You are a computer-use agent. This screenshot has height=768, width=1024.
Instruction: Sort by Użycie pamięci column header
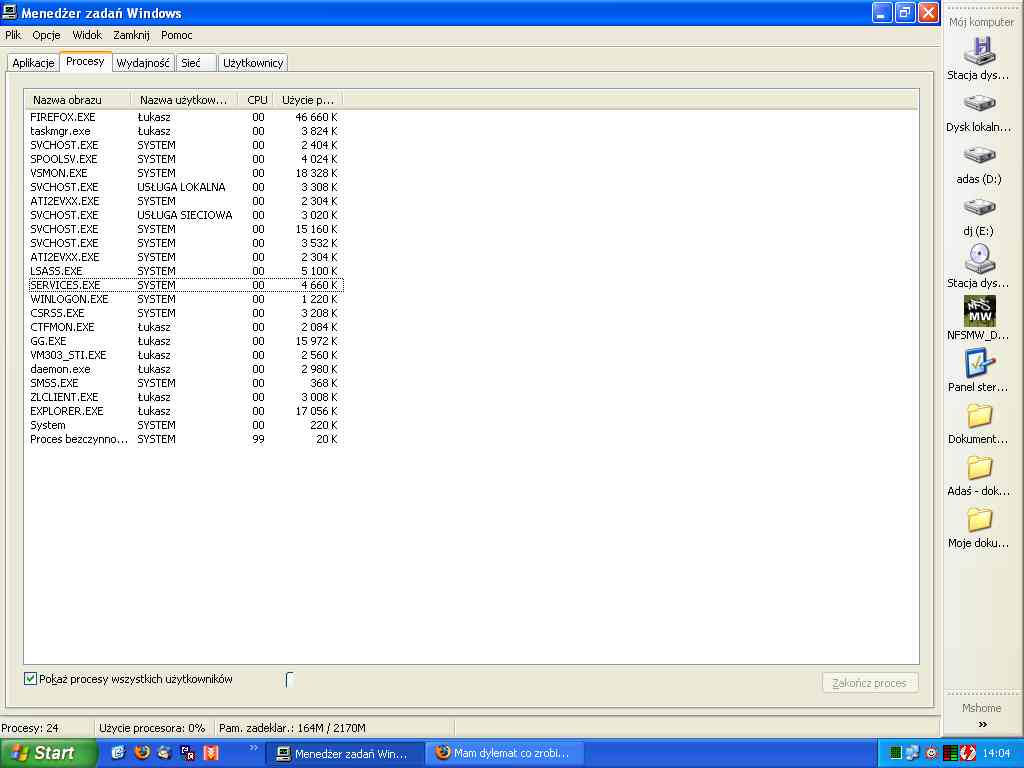click(x=308, y=100)
